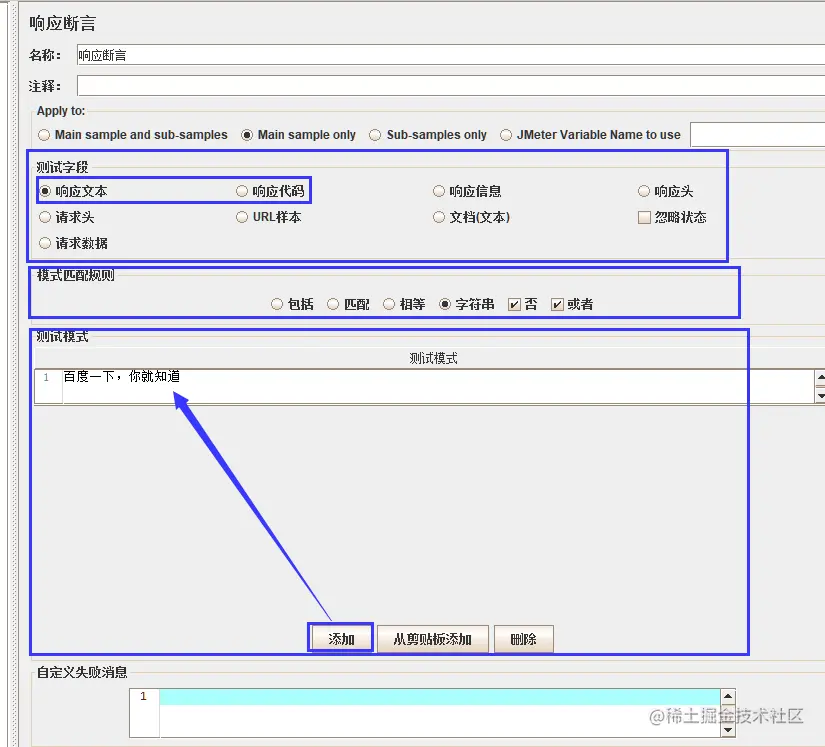Select Sub-samples only radio
The image size is (825, 747).
(x=375, y=135)
